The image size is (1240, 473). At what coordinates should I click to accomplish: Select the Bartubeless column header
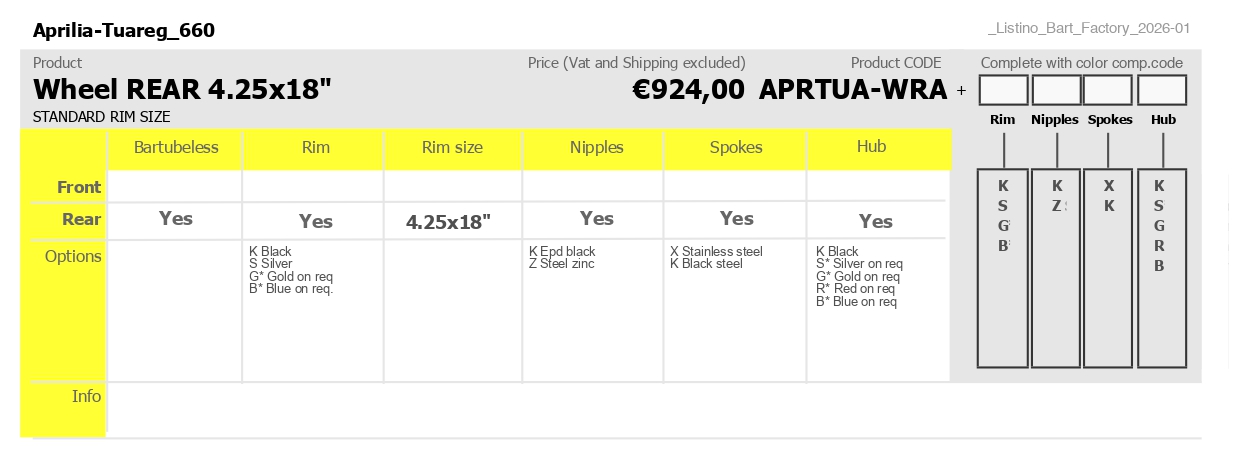[176, 148]
